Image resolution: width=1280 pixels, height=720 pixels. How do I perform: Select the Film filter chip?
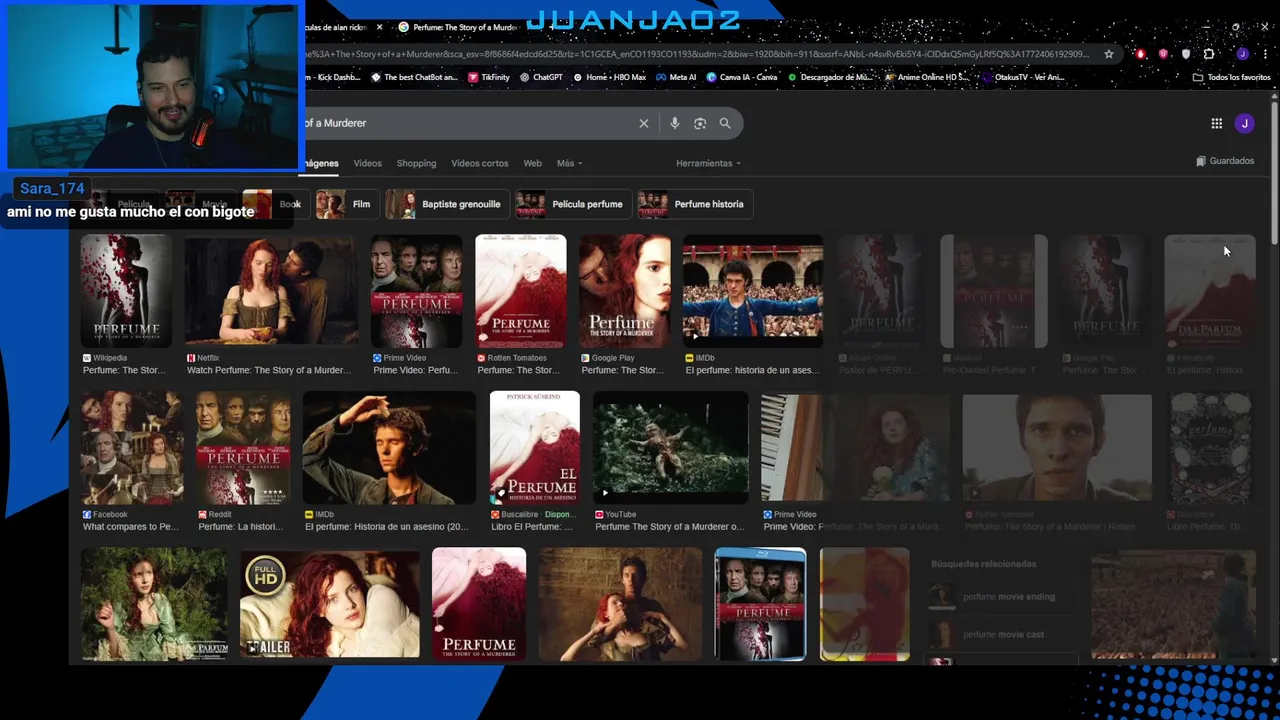tap(346, 204)
